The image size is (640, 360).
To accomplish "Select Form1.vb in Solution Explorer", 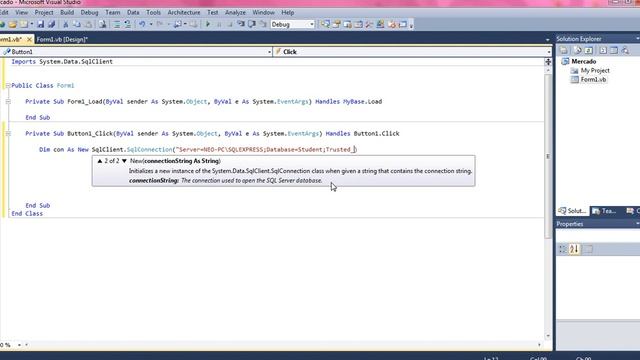I will click(x=593, y=80).
